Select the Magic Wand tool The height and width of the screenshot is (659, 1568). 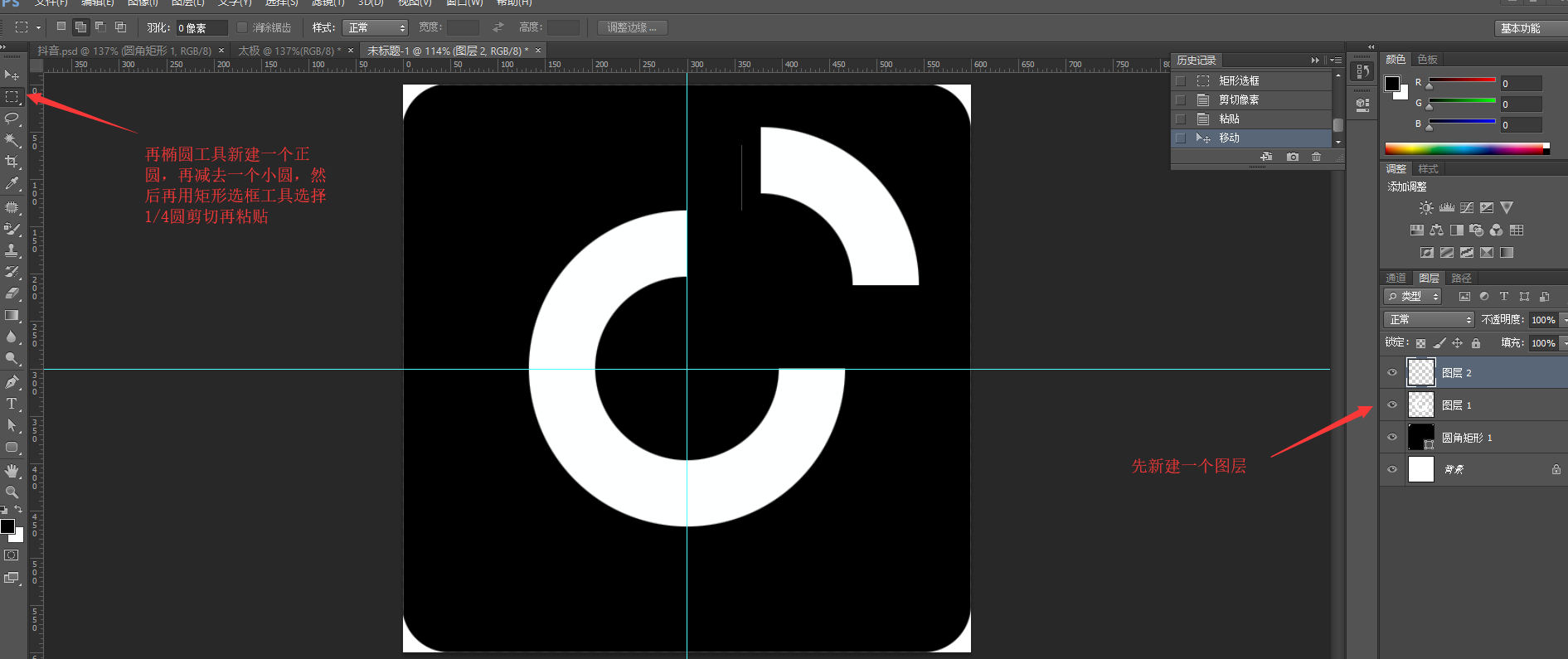(x=12, y=140)
